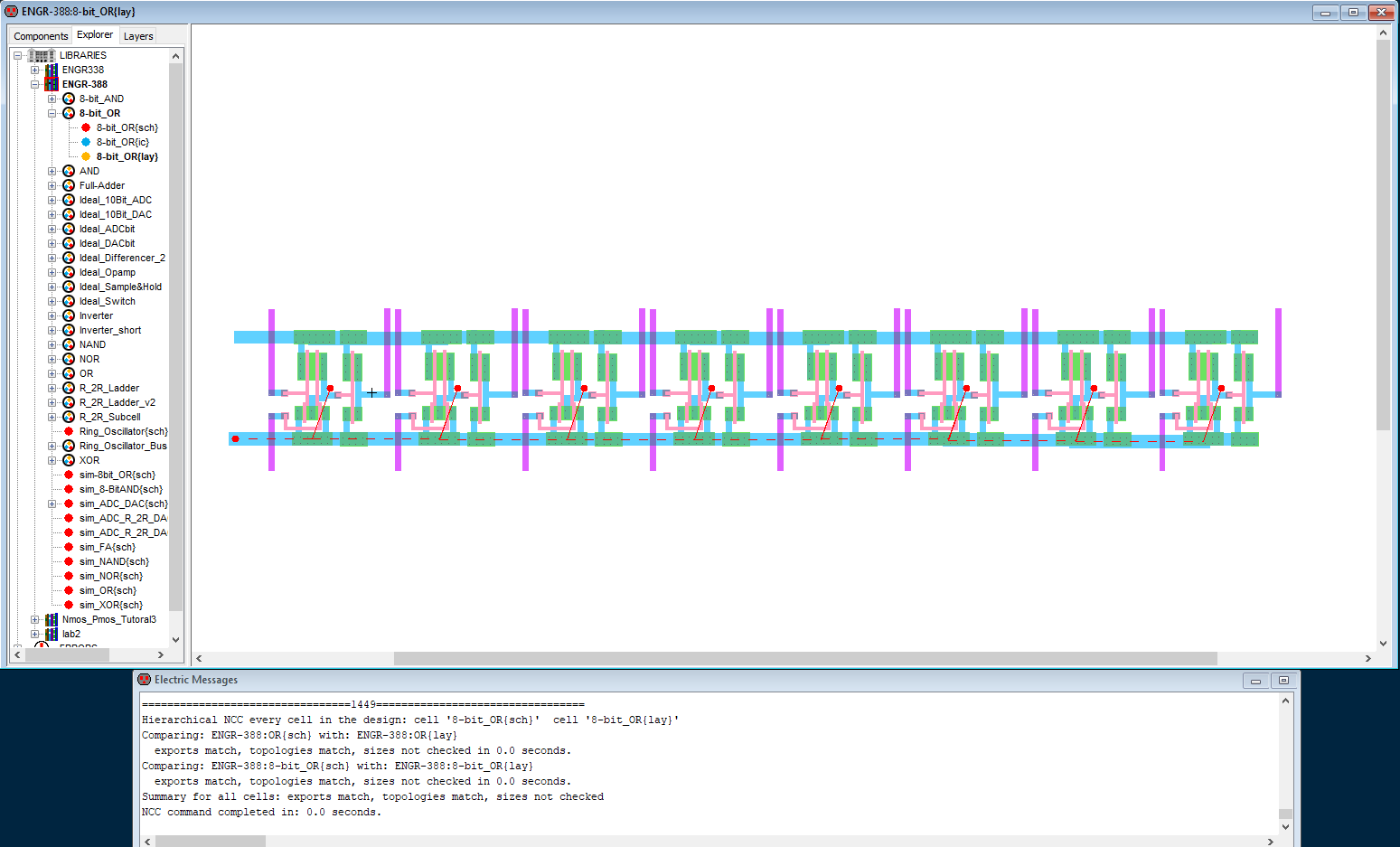
Task: Click 'NCC command completed' message line
Action: 262,812
